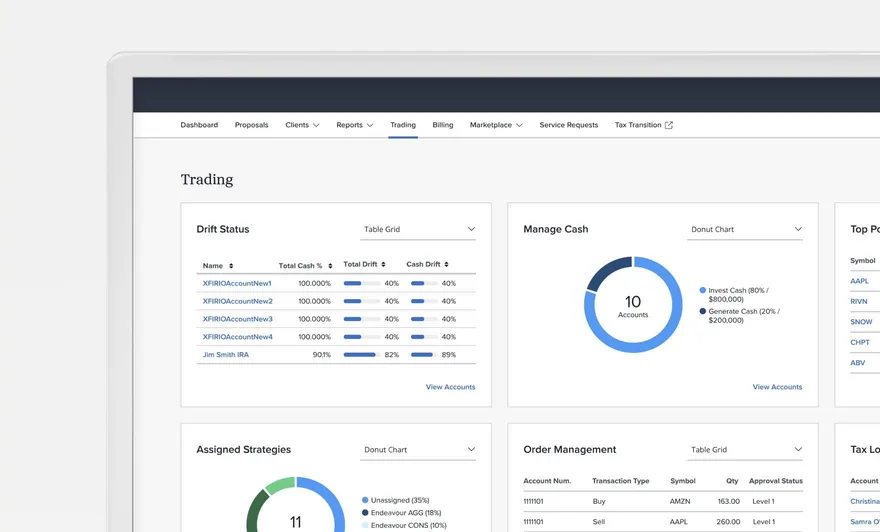880x532 pixels.
Task: Expand the Clients menu
Action: coord(302,125)
